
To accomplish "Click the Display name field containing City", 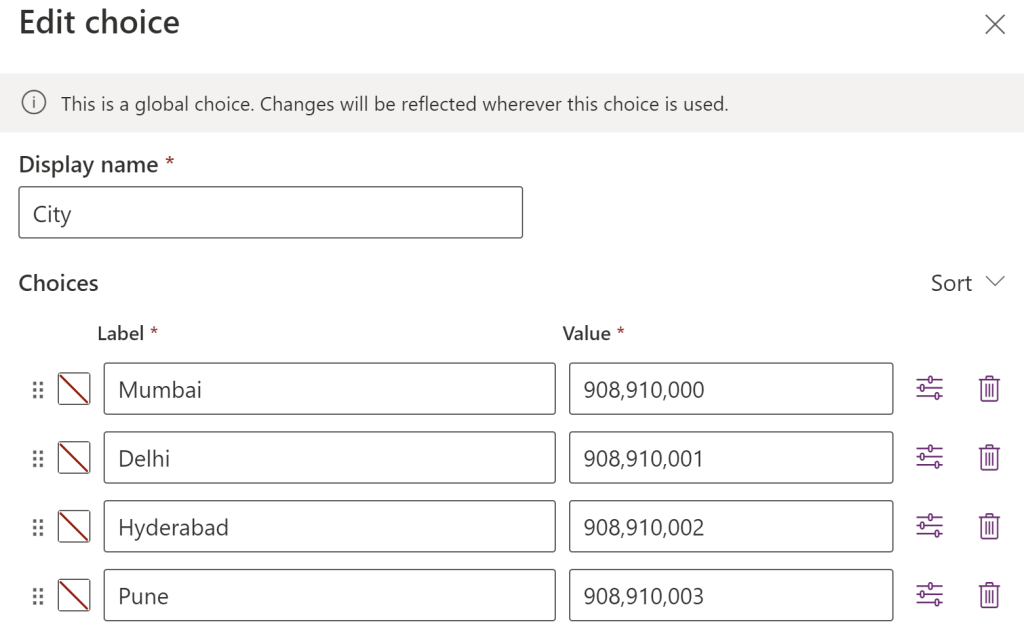I will click(x=270, y=213).
